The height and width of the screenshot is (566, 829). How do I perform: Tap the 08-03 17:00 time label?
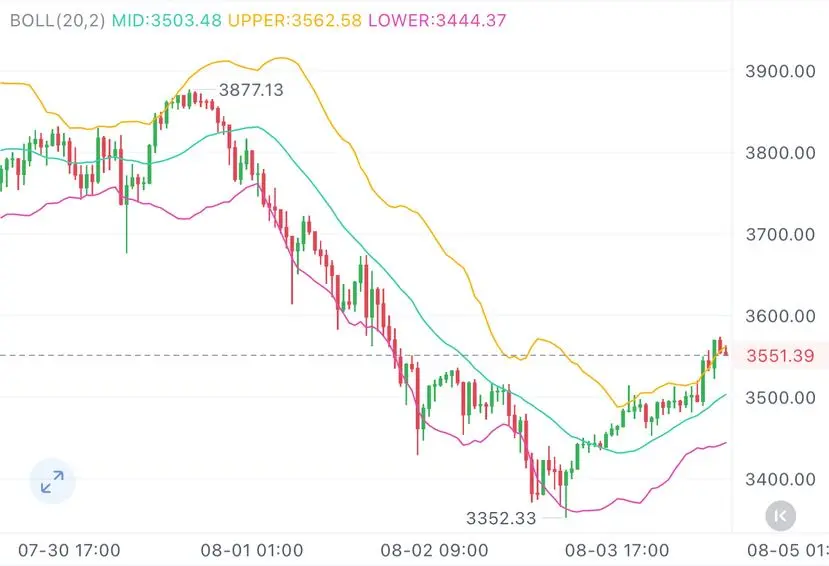pos(617,550)
